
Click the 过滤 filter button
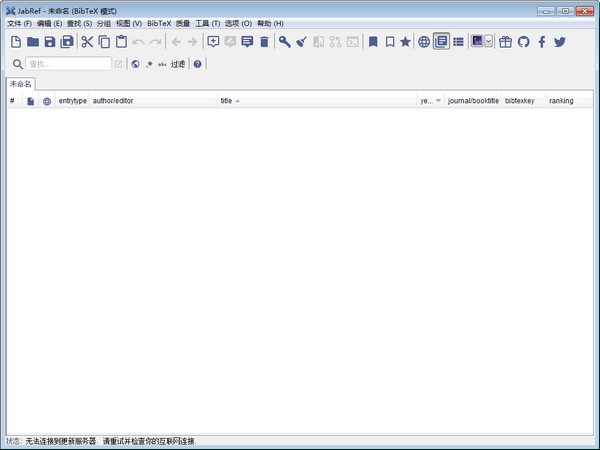pyautogui.click(x=179, y=64)
